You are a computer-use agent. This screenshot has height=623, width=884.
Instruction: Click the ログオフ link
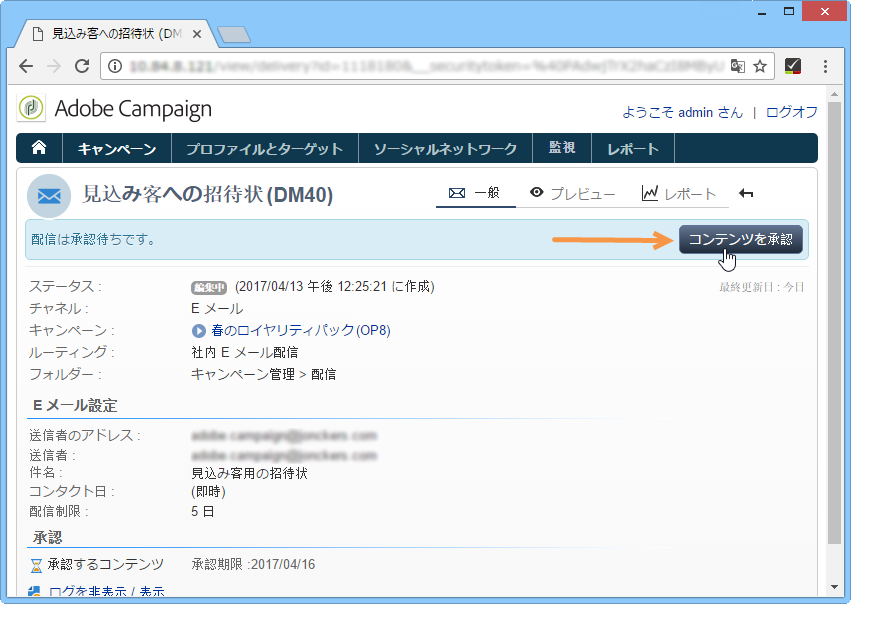click(x=792, y=112)
